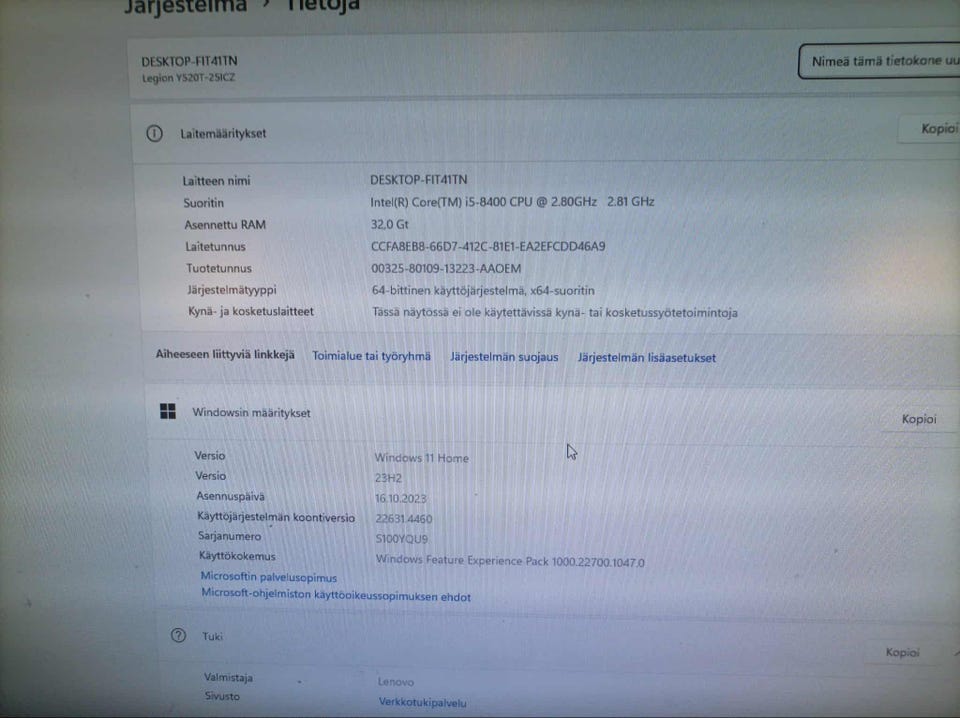
Task: Click install date 16.10.2023
Action: point(400,498)
